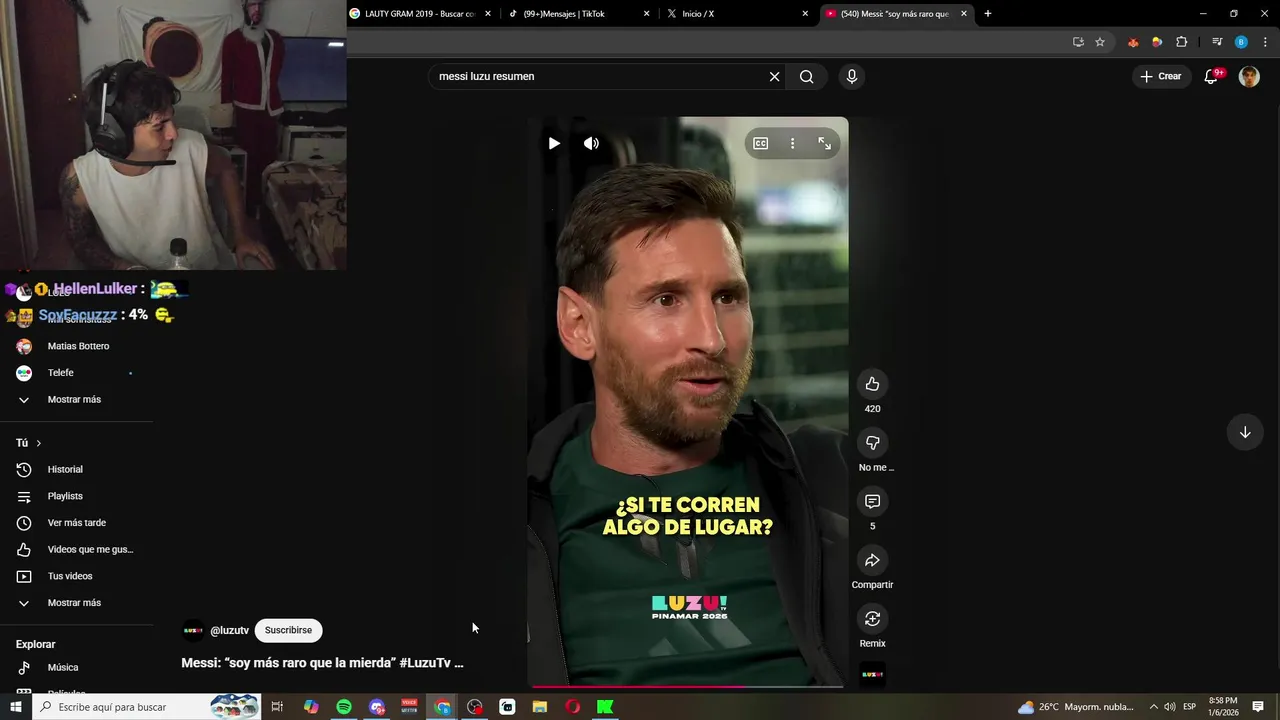This screenshot has height=720, width=1280.
Task: Open a new browser tab
Action: [988, 14]
